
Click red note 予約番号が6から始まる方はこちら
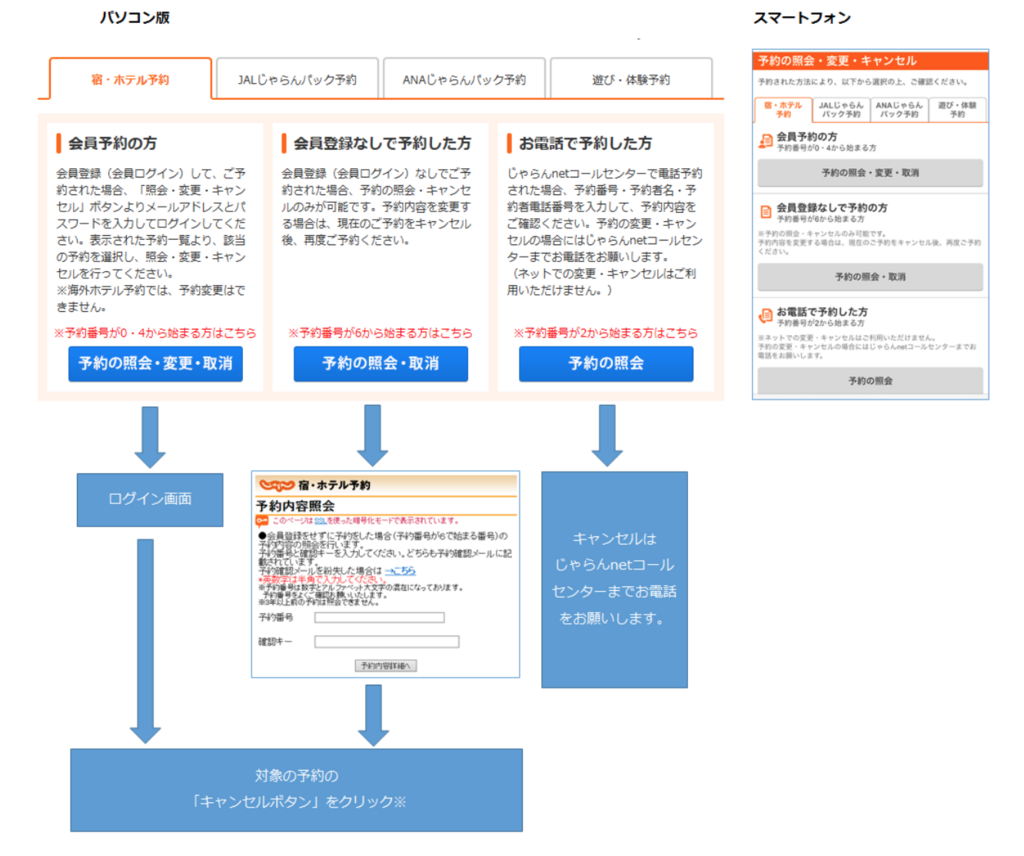coord(381,332)
